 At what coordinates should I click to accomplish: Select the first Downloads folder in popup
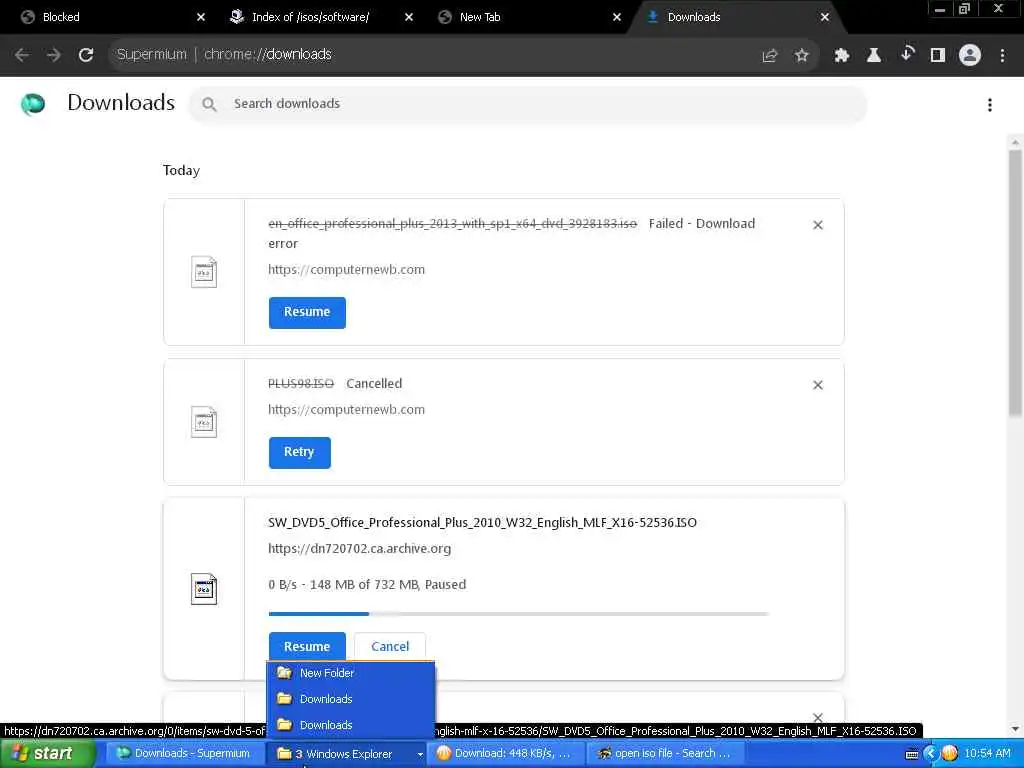[351, 699]
